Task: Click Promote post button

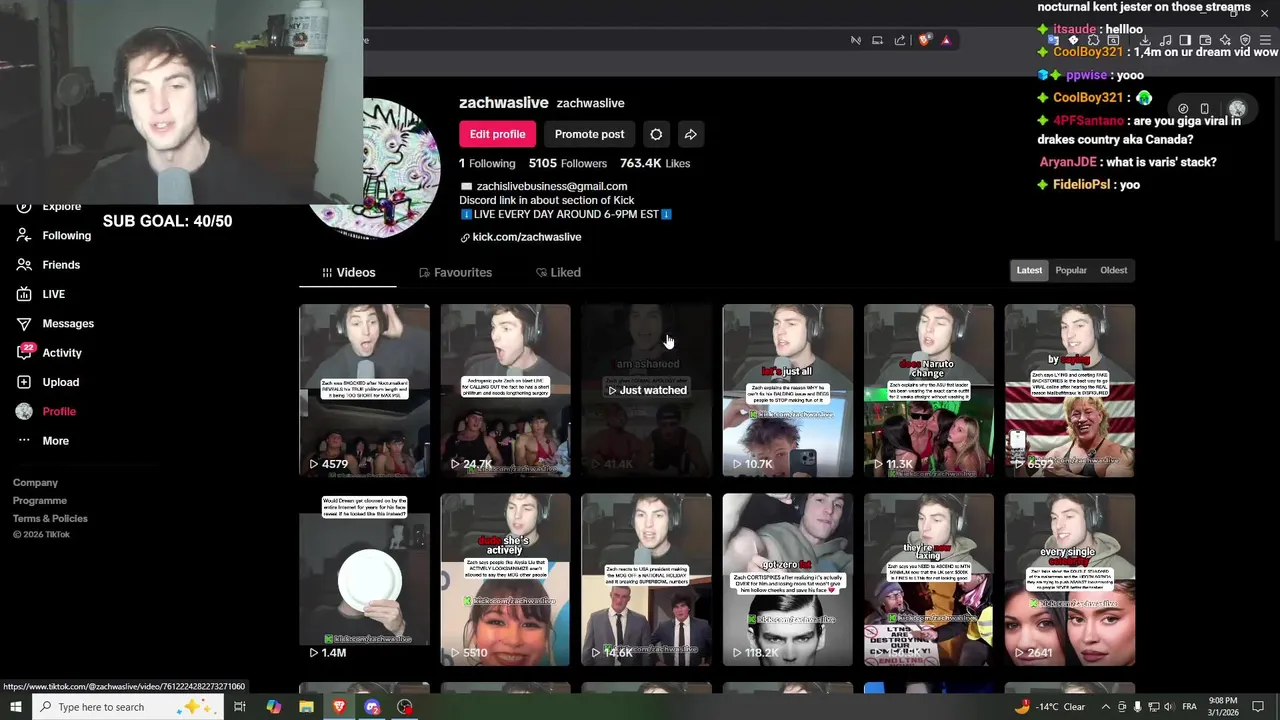Action: coord(589,134)
